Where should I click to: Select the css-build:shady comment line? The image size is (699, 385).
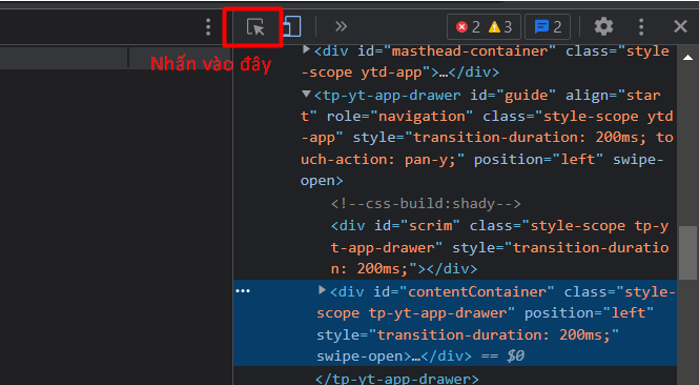tap(426, 204)
